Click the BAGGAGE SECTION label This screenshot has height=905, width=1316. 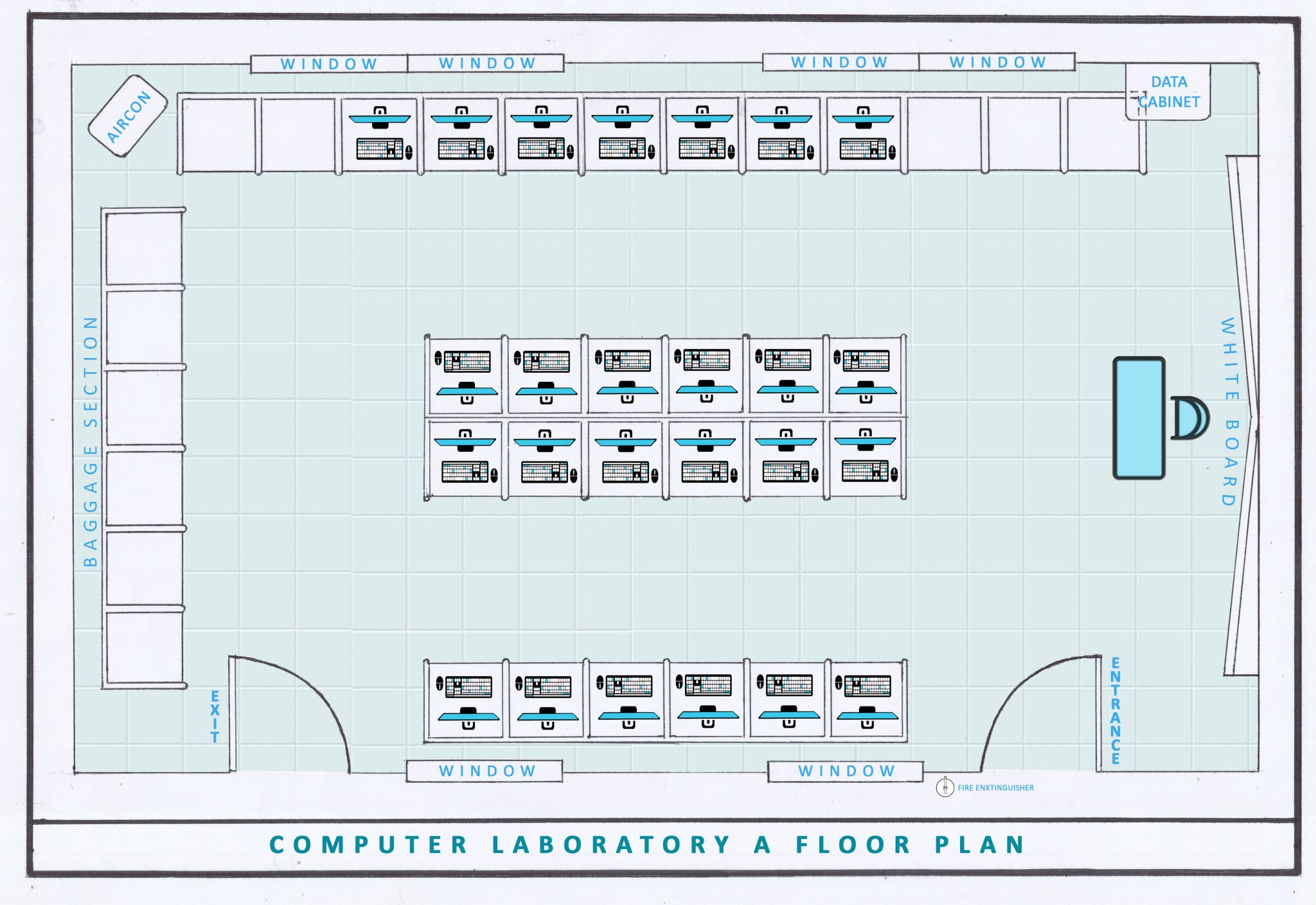[x=91, y=441]
